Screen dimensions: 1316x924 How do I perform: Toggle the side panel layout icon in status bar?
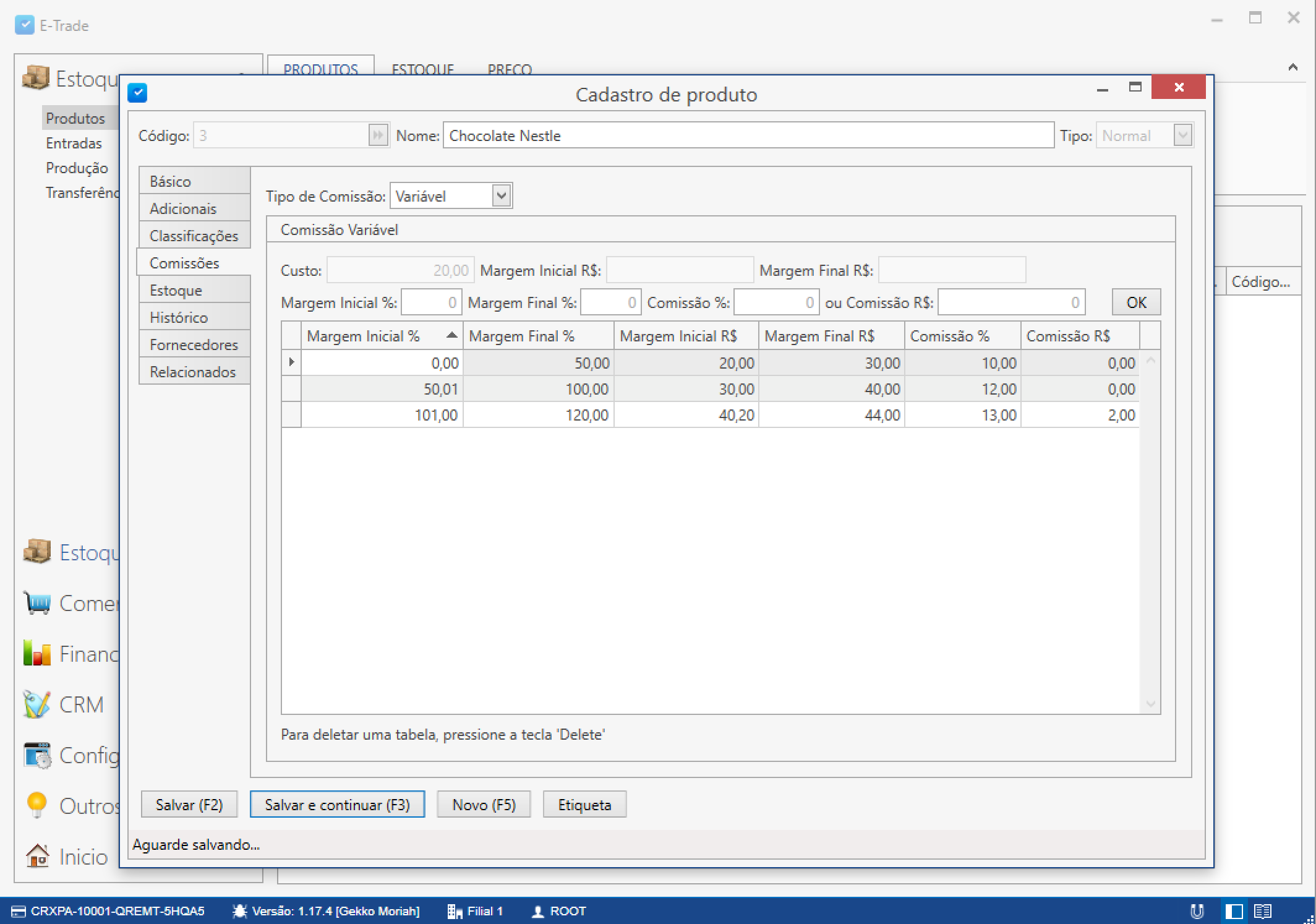1234,911
